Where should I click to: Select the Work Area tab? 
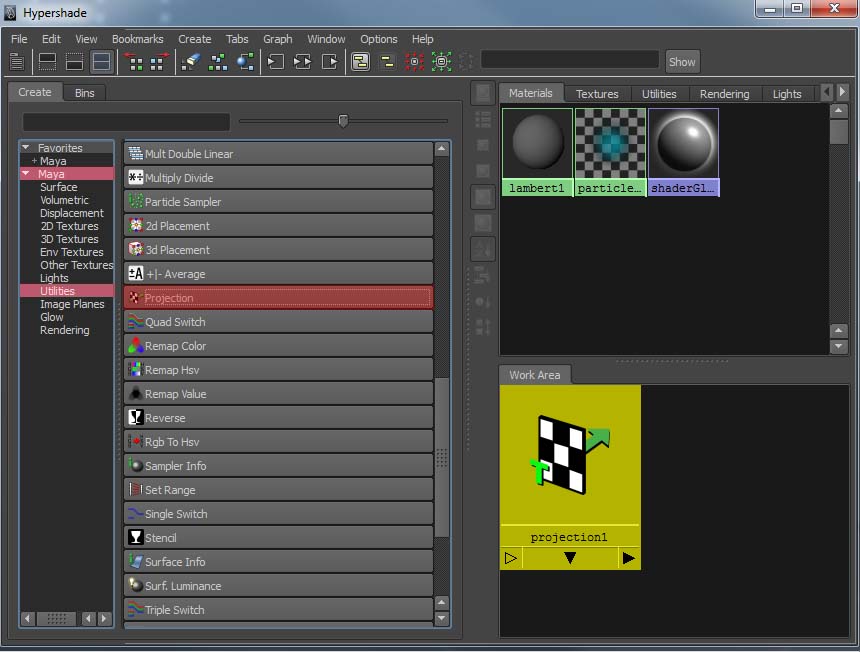[x=535, y=375]
